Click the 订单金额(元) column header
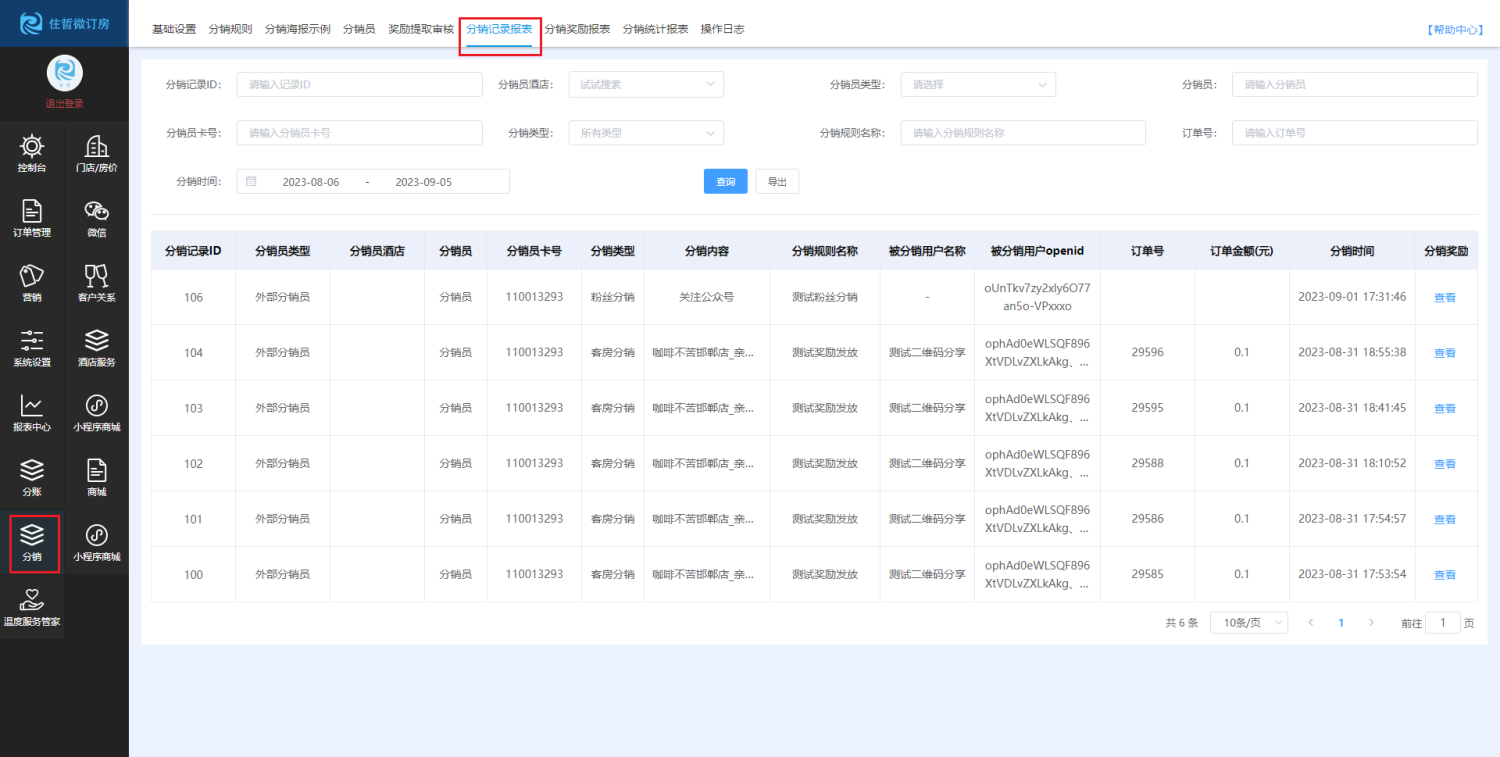 [1241, 251]
